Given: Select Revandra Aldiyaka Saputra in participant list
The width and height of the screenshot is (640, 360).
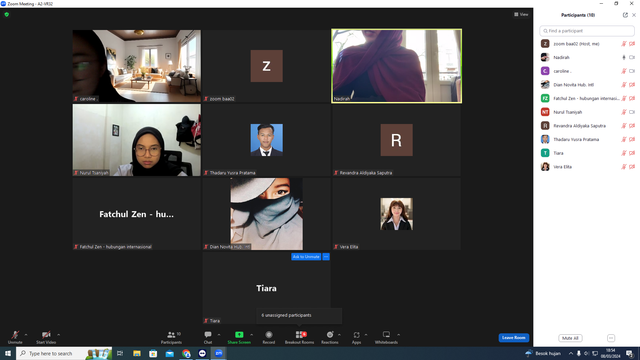Looking at the screenshot, I should click(x=587, y=126).
